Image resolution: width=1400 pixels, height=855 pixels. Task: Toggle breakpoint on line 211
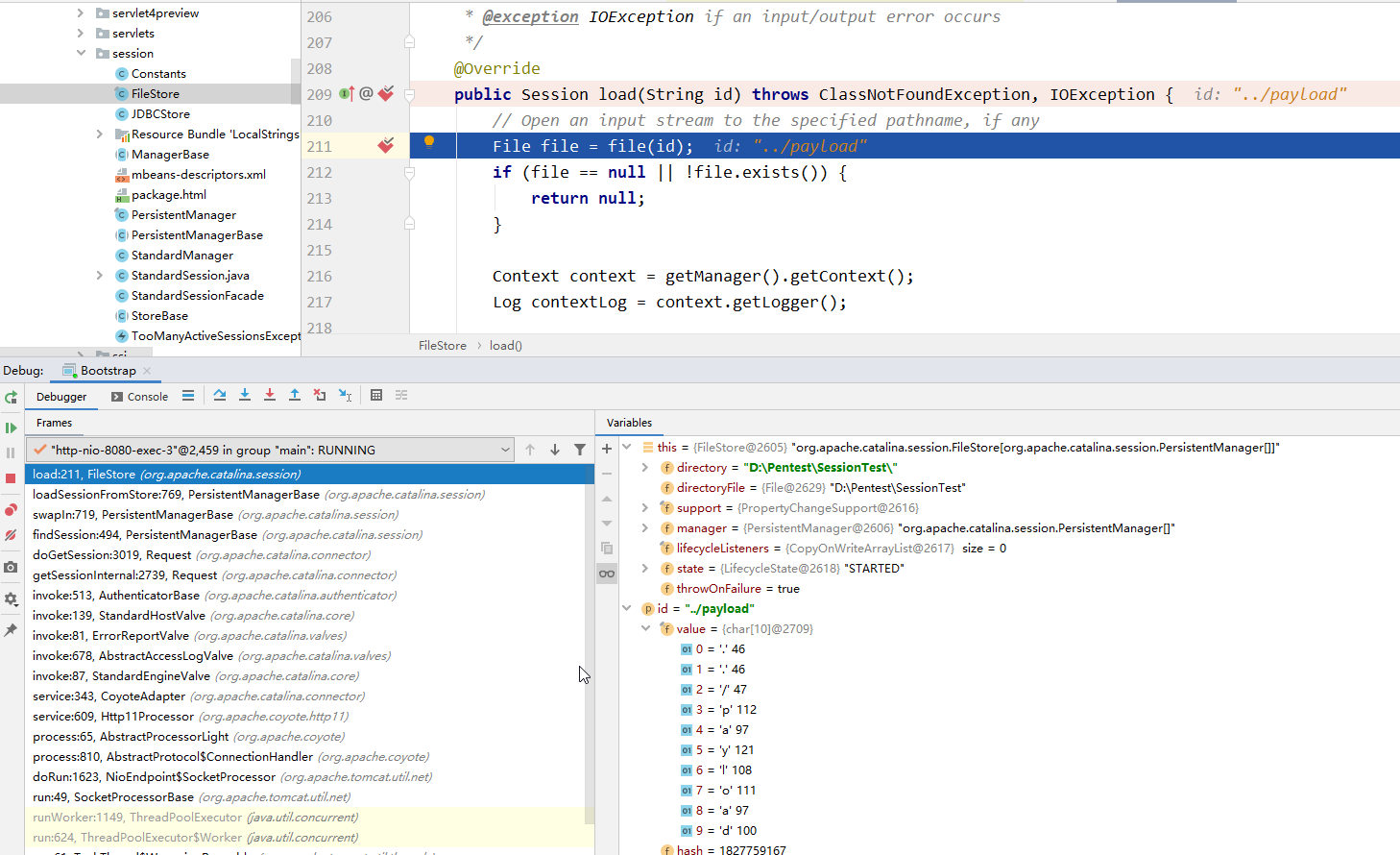tap(386, 146)
